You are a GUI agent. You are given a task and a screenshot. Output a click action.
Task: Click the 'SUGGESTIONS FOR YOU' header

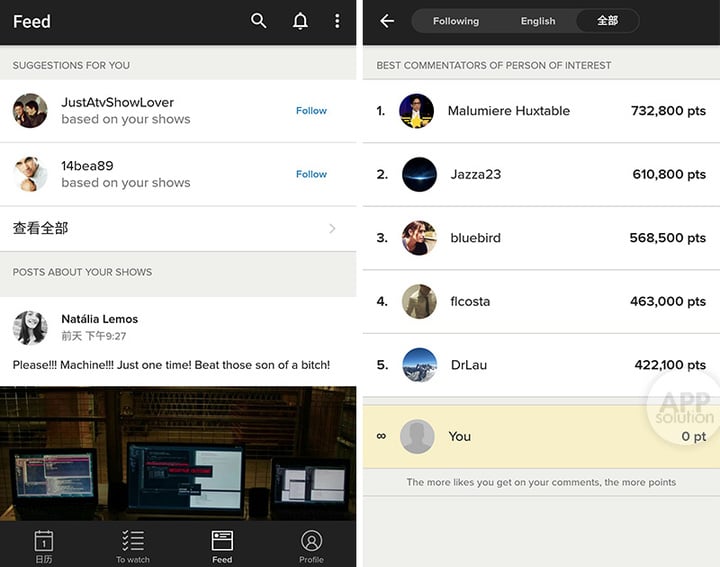tap(71, 65)
